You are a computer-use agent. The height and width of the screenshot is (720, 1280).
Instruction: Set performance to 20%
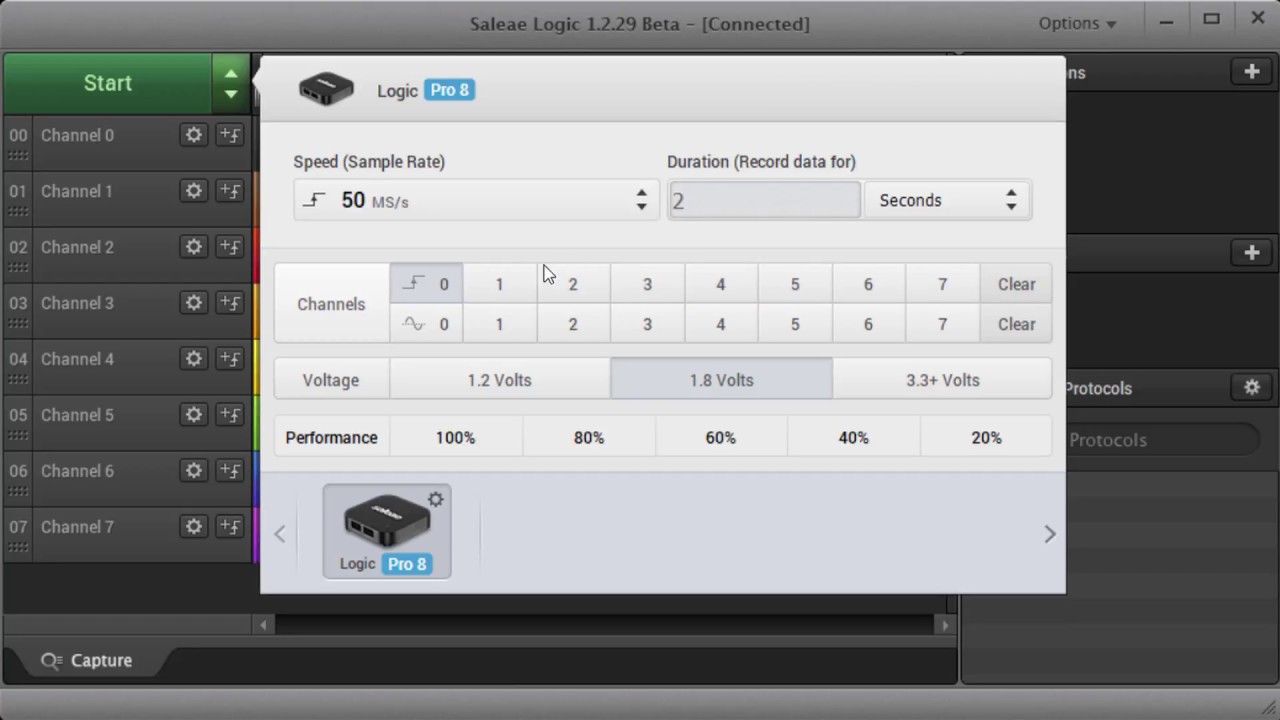(x=986, y=437)
